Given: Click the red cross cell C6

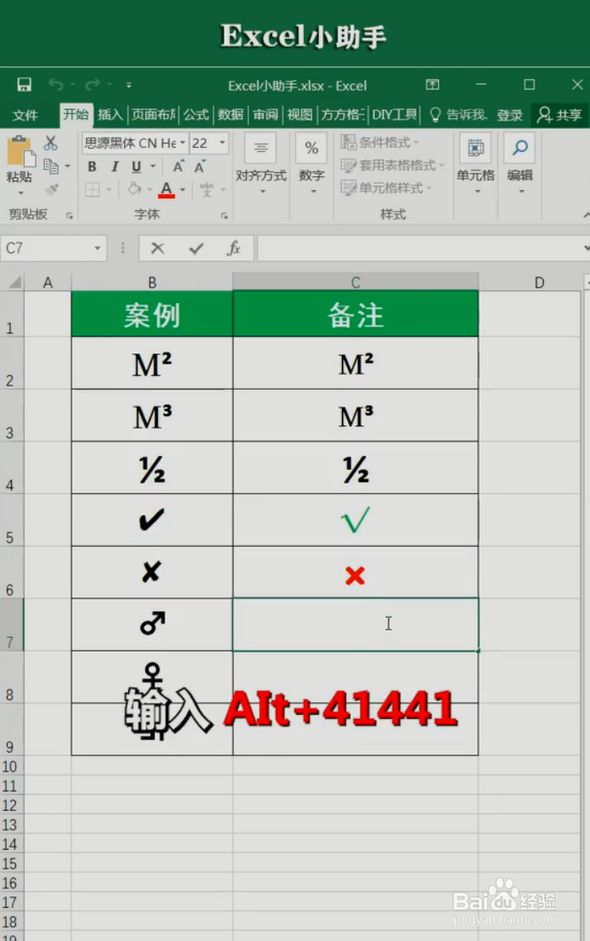Looking at the screenshot, I should click(x=356, y=573).
